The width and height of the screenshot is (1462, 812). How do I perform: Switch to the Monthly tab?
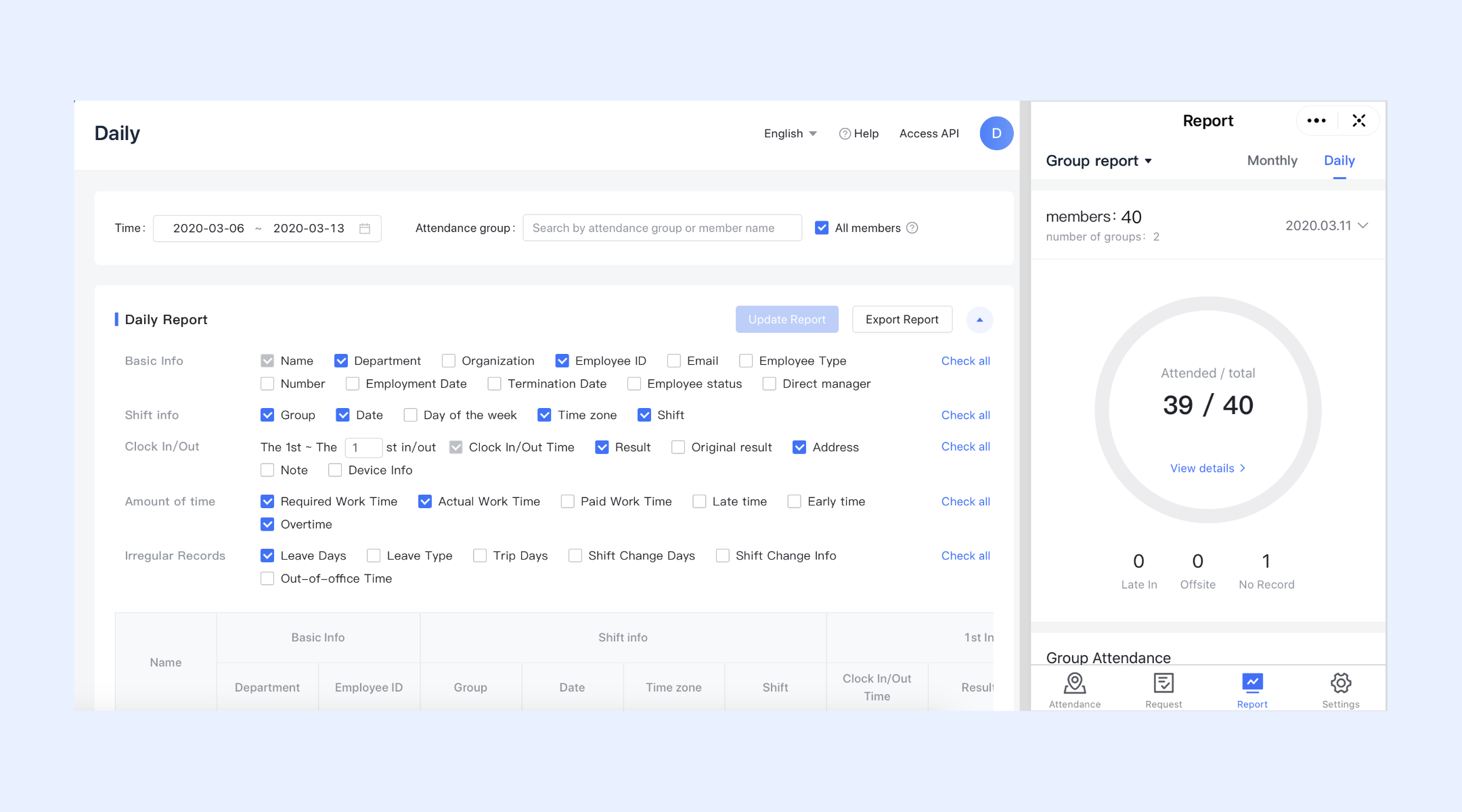click(x=1272, y=161)
